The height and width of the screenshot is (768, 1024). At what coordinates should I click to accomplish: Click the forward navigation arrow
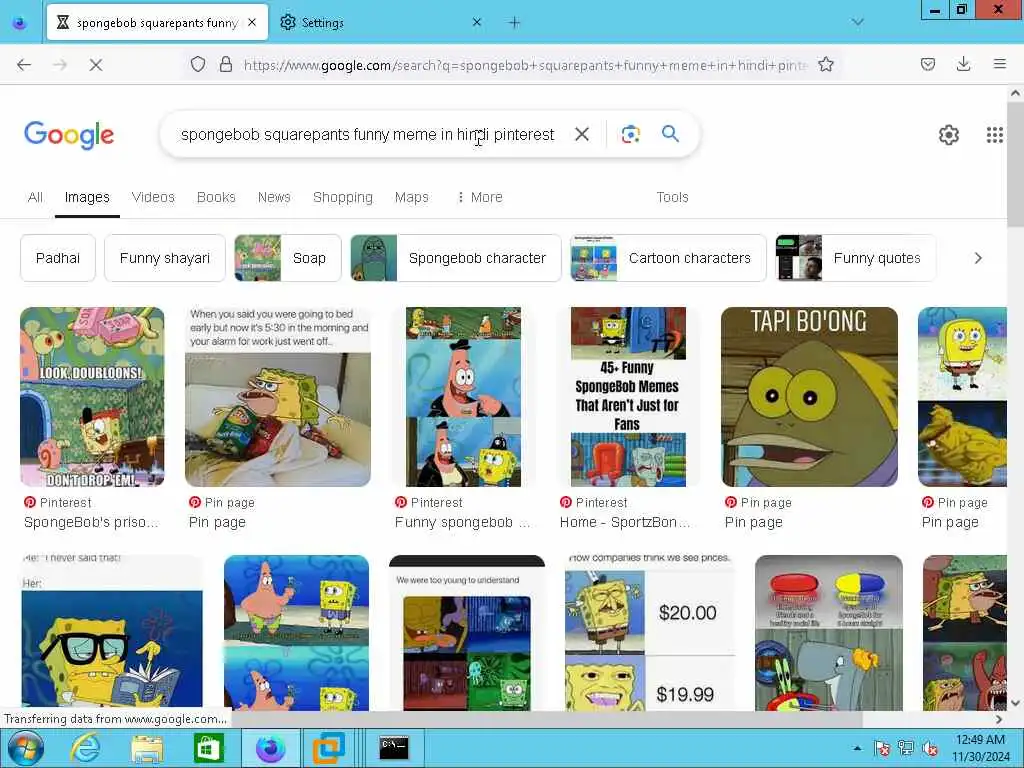tap(60, 65)
